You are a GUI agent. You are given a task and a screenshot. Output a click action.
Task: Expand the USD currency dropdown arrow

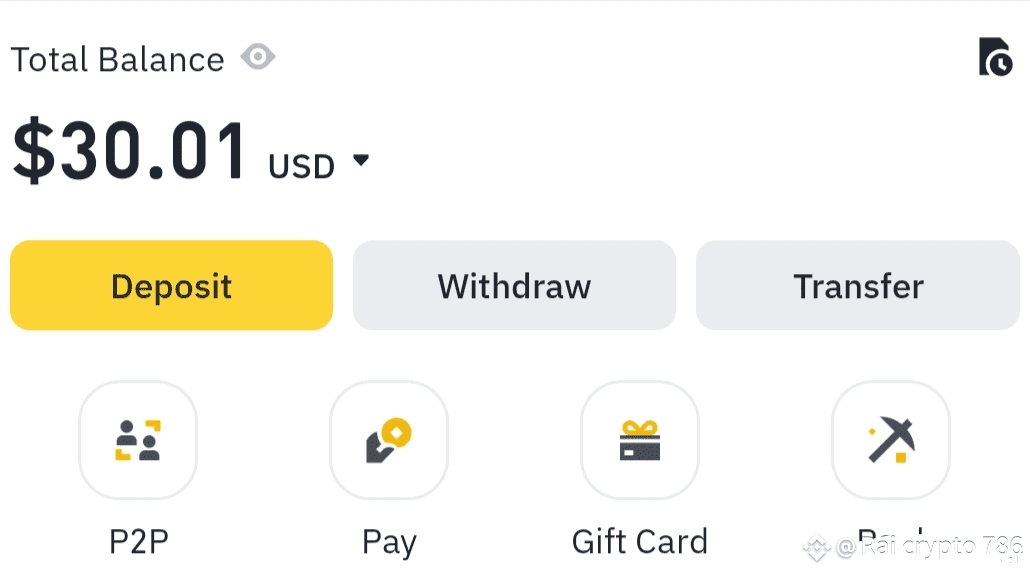click(x=361, y=160)
